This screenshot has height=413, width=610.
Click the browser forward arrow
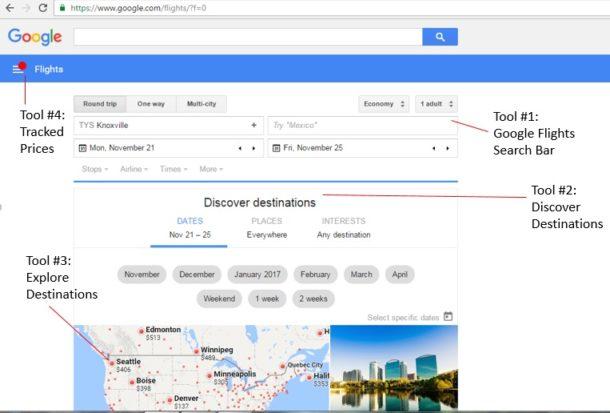(x=26, y=7)
